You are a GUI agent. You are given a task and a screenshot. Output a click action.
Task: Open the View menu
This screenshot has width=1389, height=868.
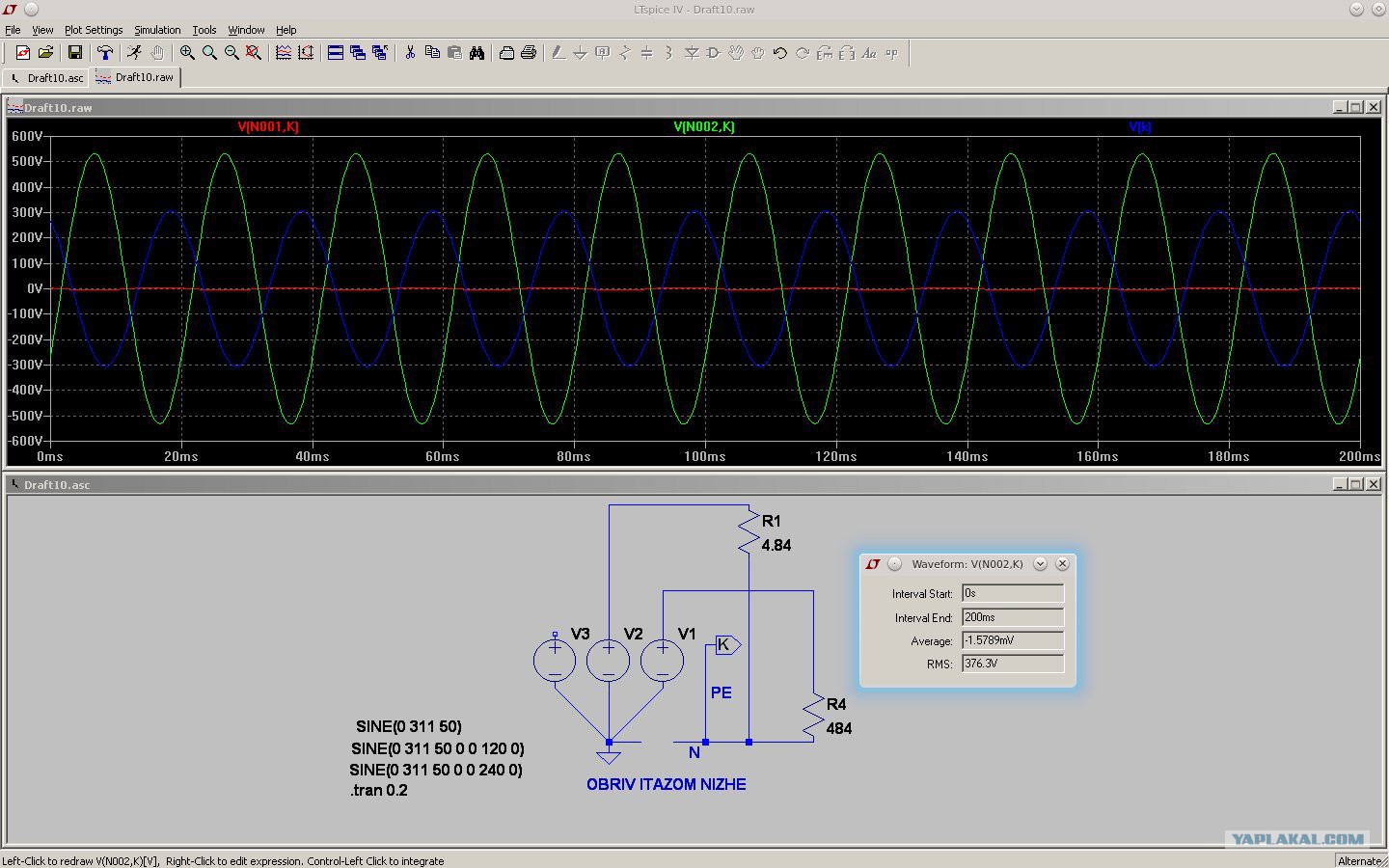(x=42, y=30)
